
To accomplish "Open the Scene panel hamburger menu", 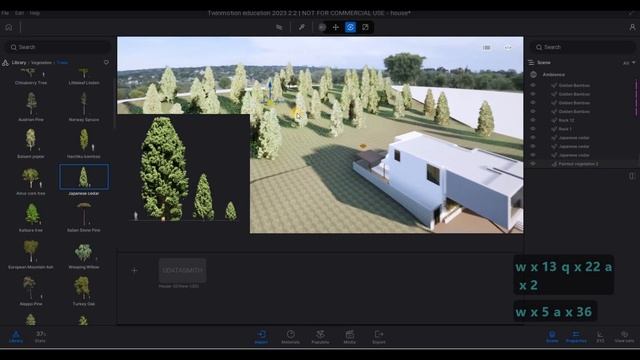I will 531,62.
